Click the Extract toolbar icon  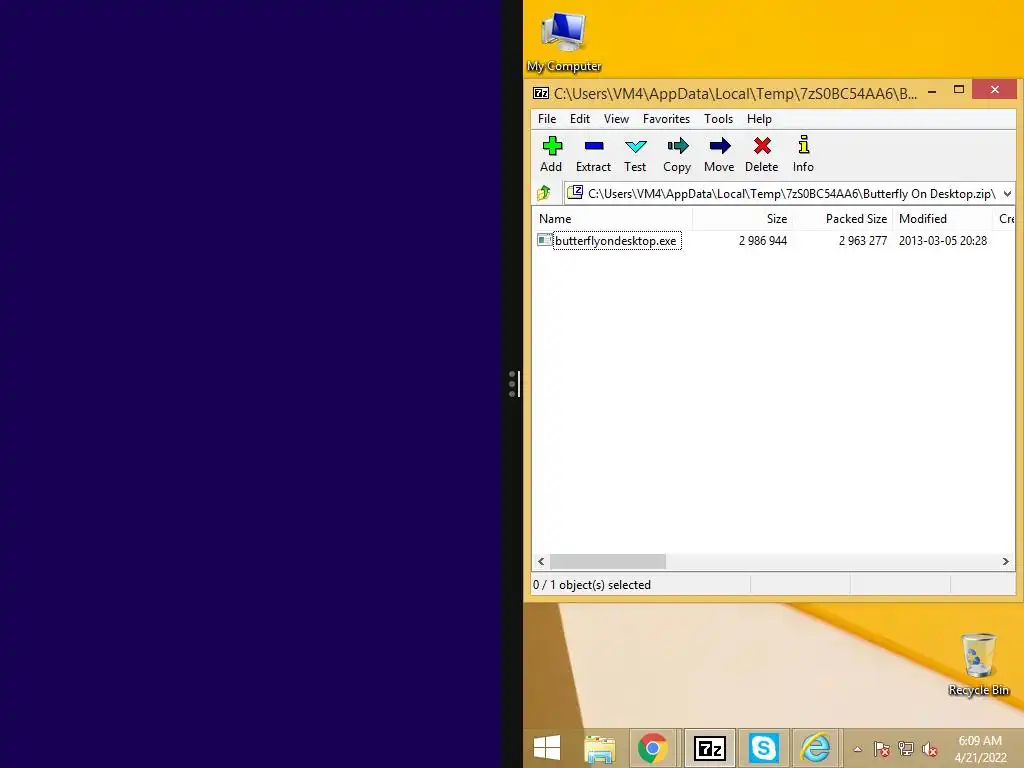(594, 154)
